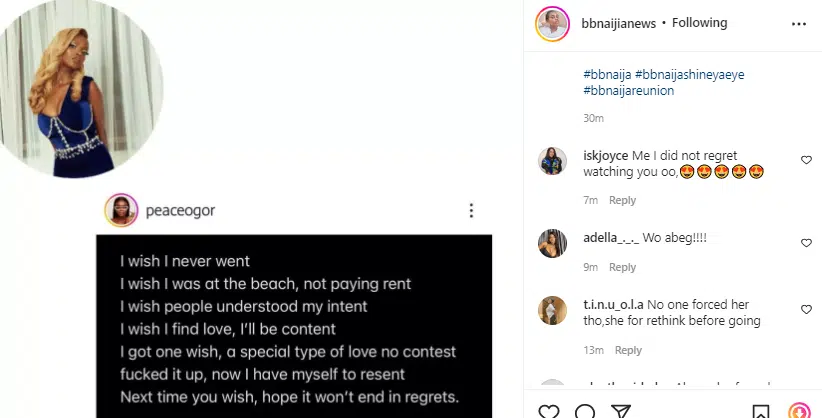822x418 pixels.
Task: Open the #bbnaijareunion hashtag
Action: click(628, 90)
